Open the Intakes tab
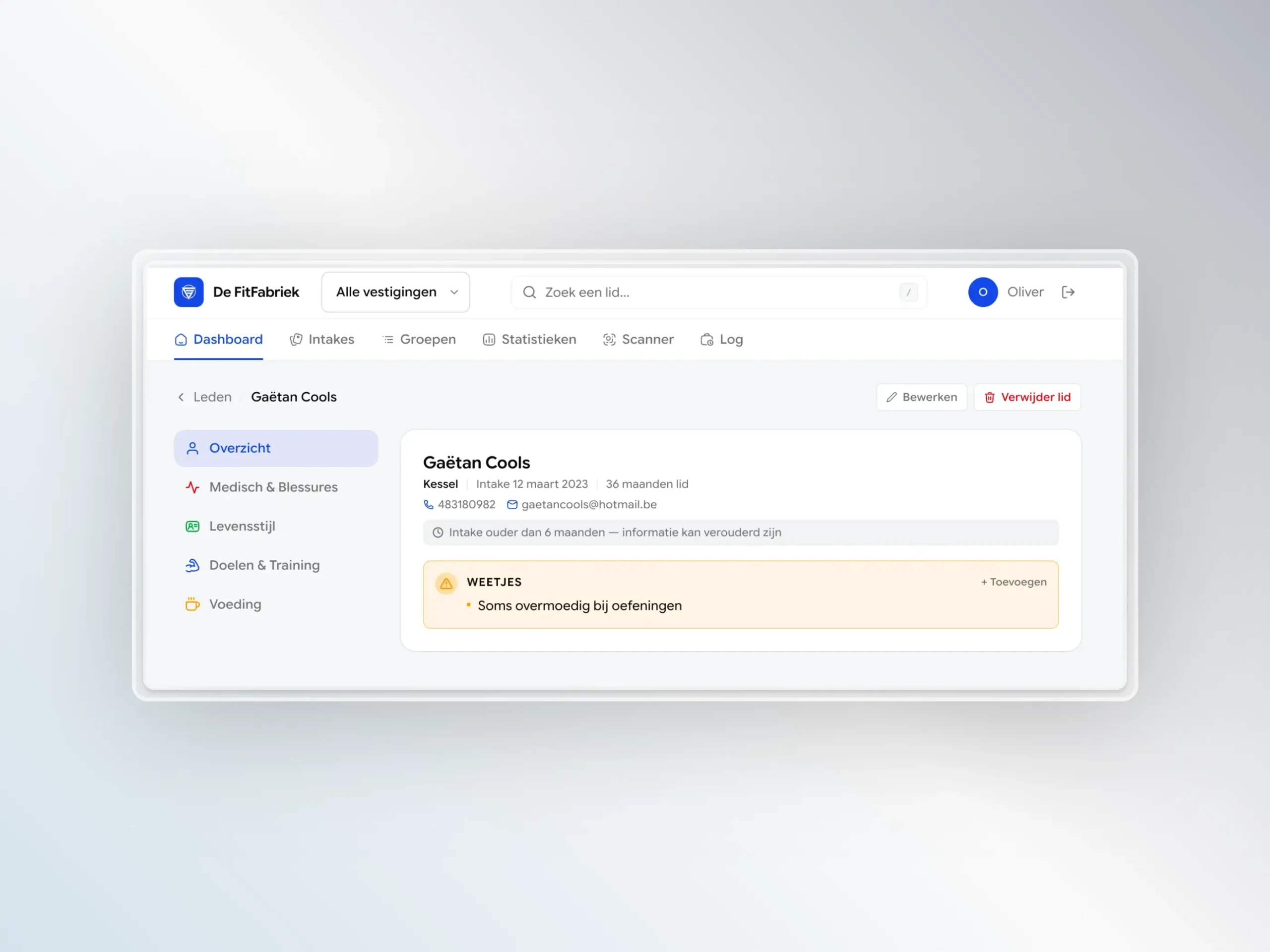Screen dimensions: 1270x952 (x=322, y=340)
